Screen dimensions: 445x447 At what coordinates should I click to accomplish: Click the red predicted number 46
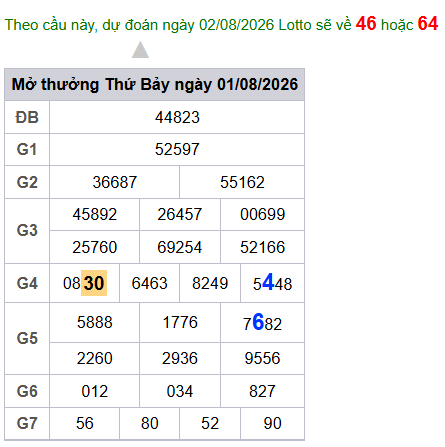[x=366, y=24]
